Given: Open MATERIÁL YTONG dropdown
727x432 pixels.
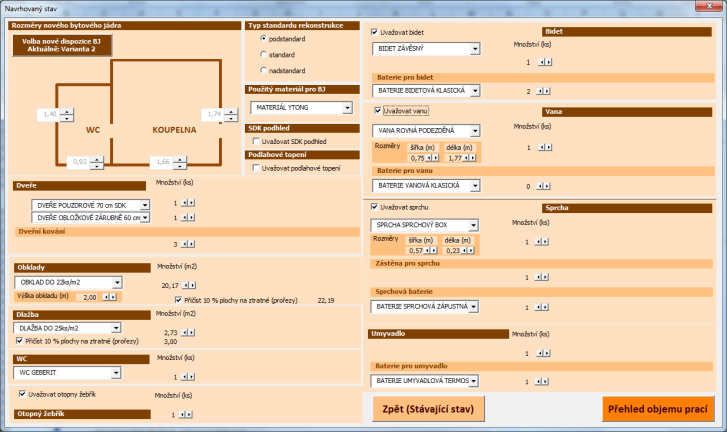Looking at the screenshot, I should point(347,108).
